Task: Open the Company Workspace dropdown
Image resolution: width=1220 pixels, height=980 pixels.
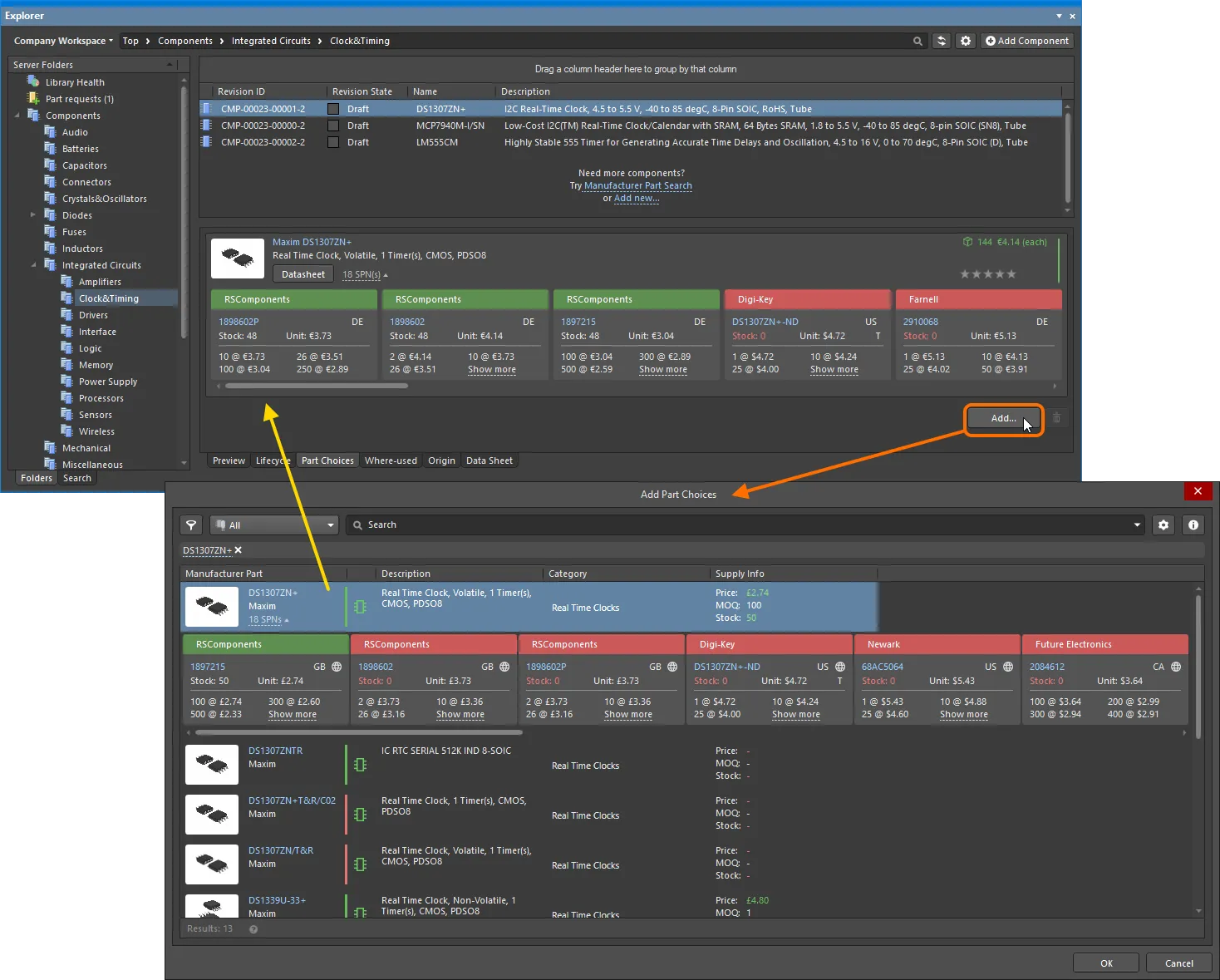Action: tap(63, 41)
